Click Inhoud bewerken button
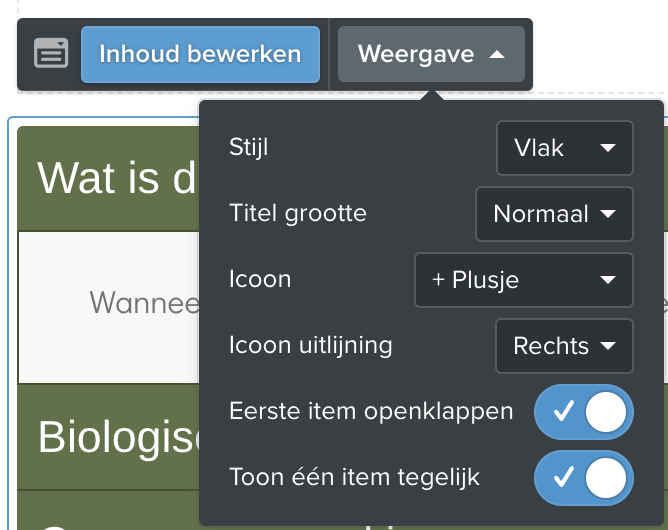 [x=200, y=54]
